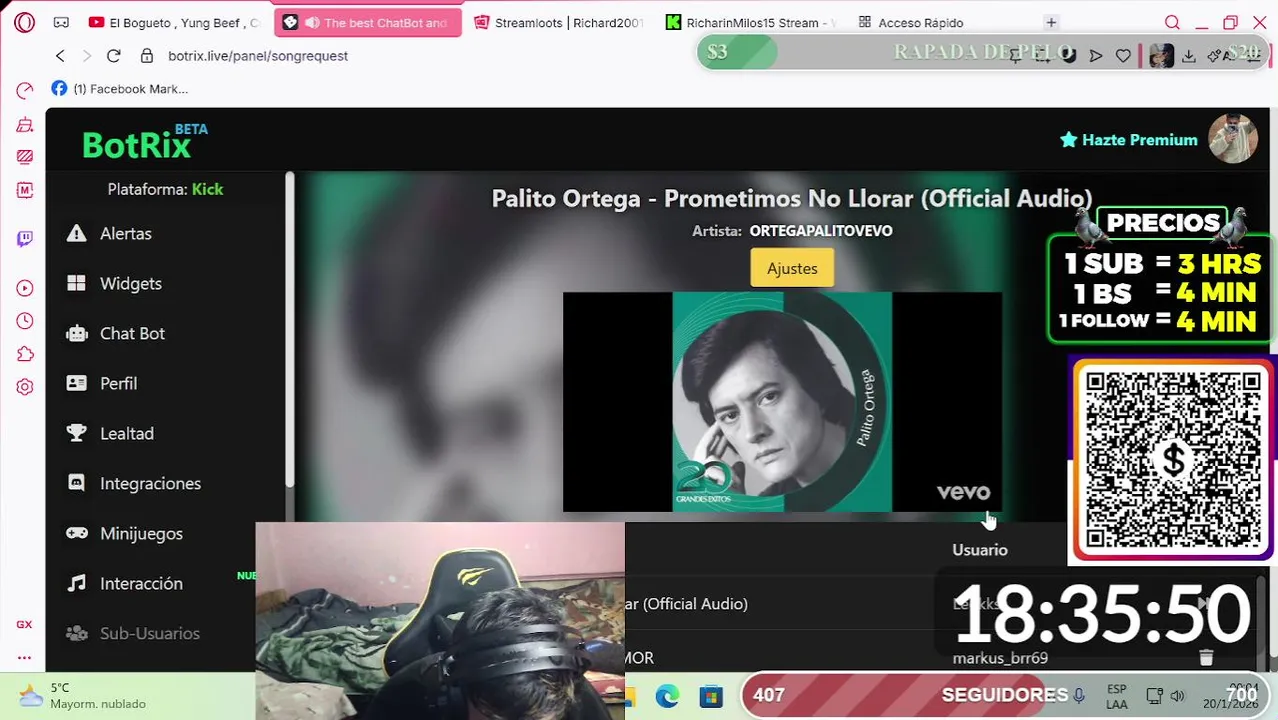The height and width of the screenshot is (720, 1278).
Task: View site security lock info
Action: [x=147, y=56]
